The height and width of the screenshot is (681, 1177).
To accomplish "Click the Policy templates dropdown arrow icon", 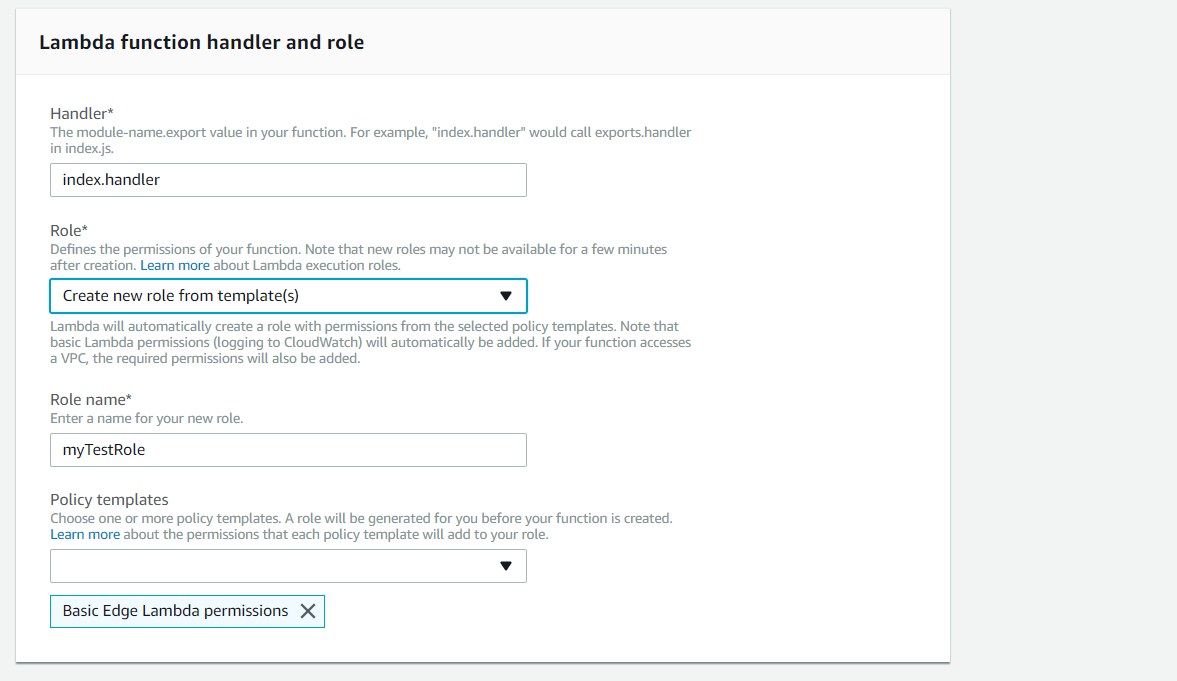I will coord(506,566).
